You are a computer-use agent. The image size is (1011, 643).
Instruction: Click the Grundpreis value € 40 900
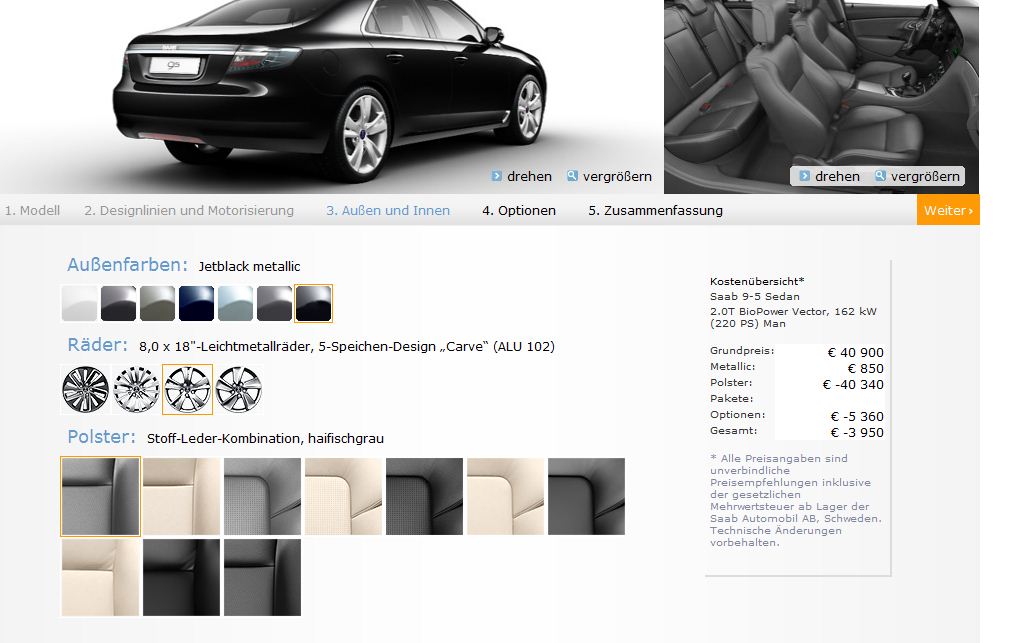click(856, 353)
